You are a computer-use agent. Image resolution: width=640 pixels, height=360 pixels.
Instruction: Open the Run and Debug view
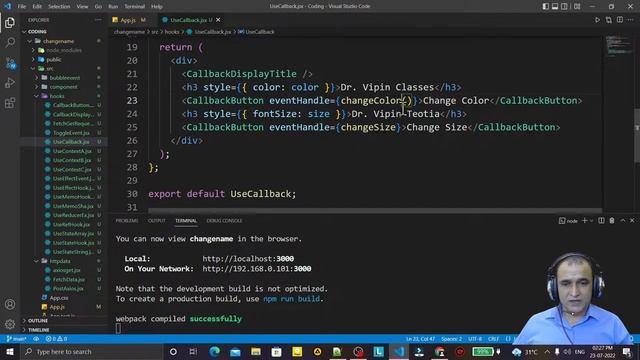tap(10, 82)
